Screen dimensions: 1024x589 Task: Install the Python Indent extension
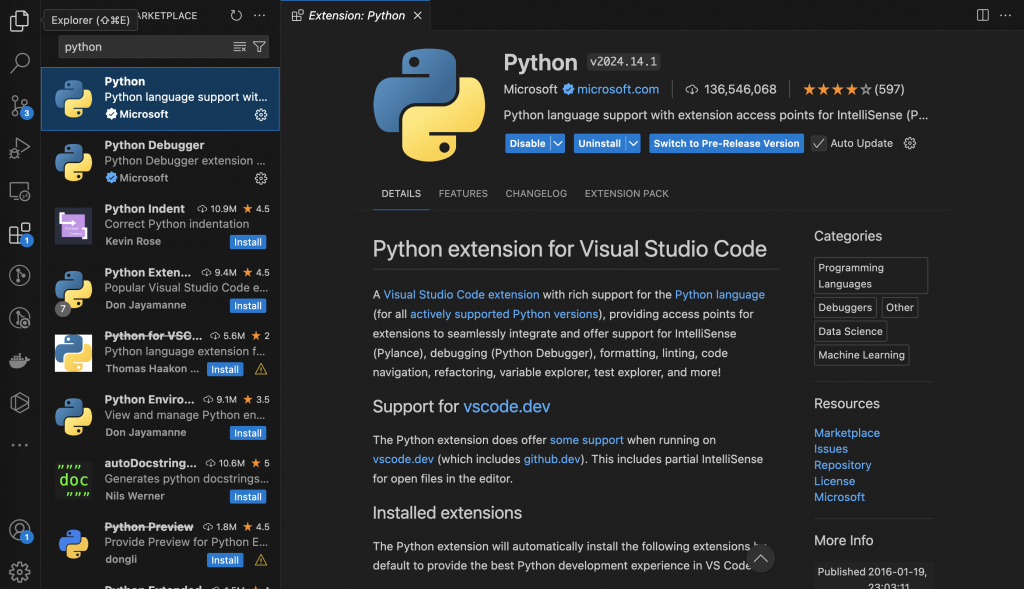248,242
